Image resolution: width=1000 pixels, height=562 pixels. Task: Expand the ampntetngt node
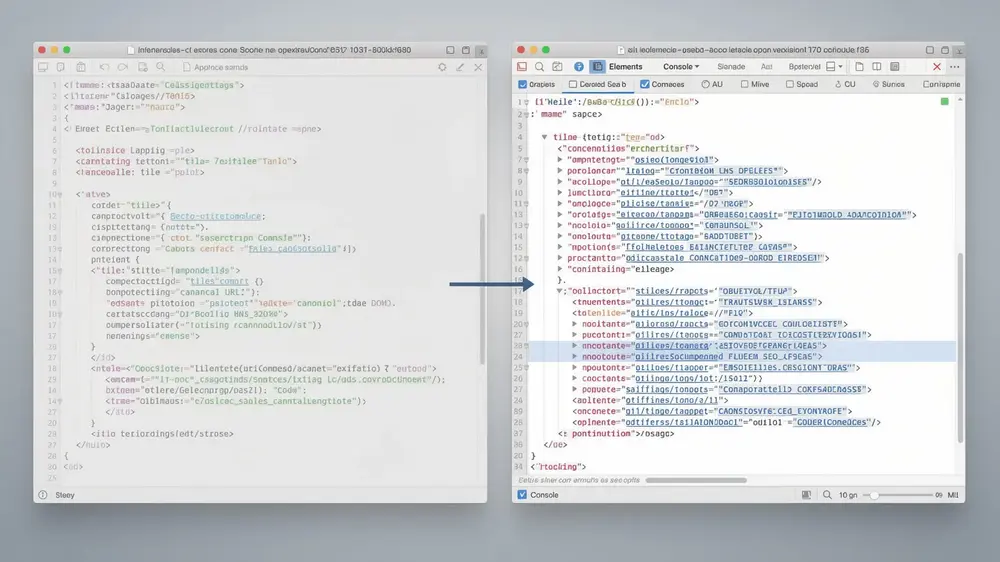coord(560,160)
